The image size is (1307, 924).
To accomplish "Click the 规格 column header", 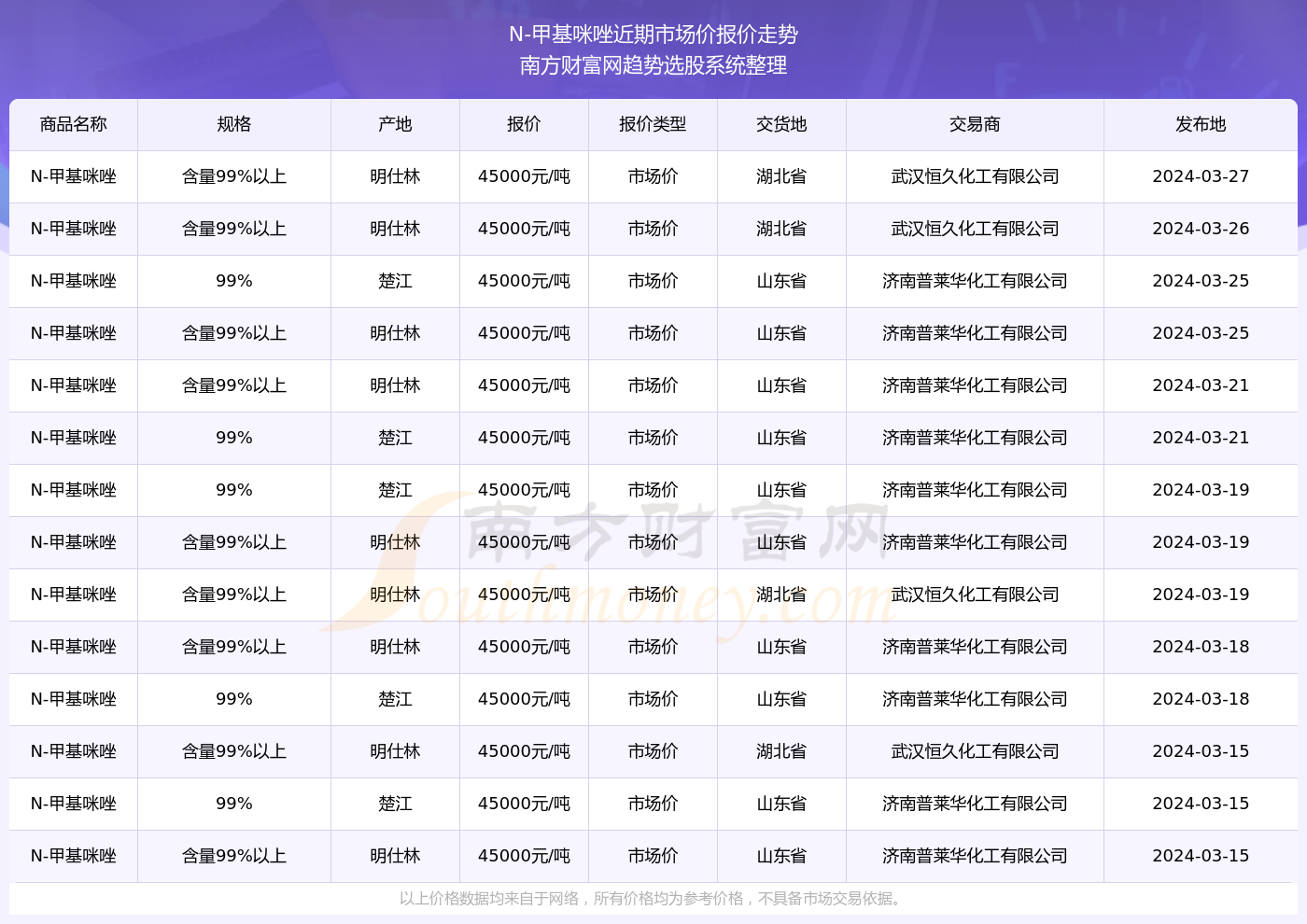I will 233,124.
